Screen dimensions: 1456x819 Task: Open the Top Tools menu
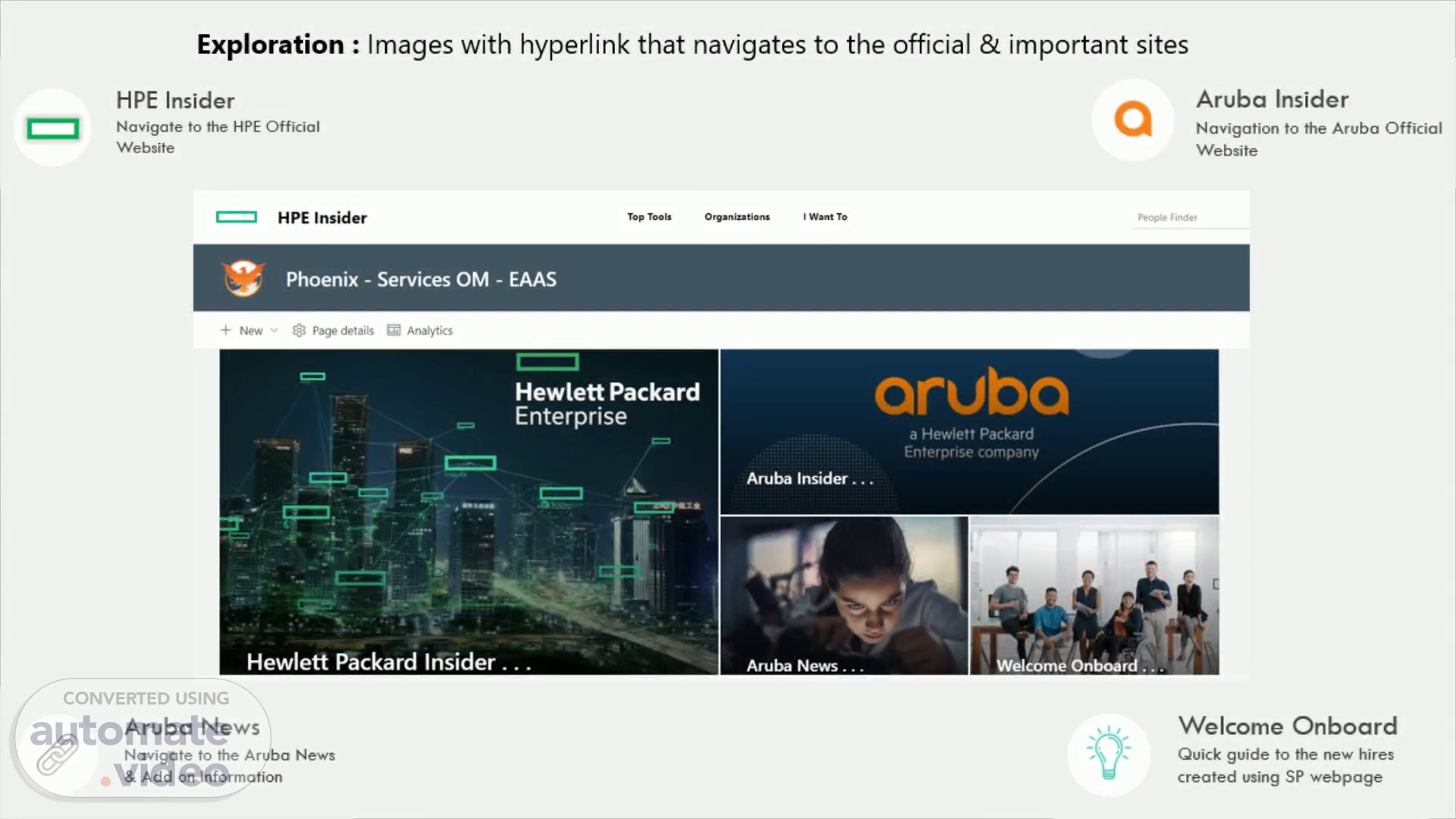[x=649, y=217]
